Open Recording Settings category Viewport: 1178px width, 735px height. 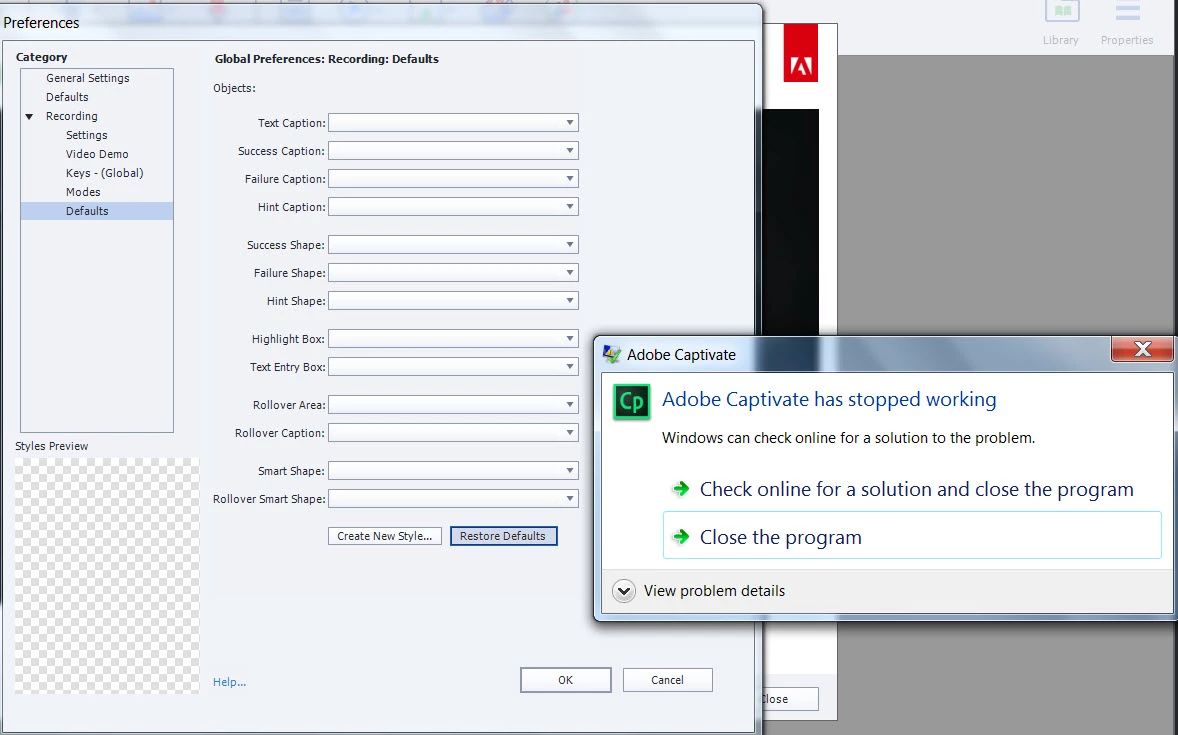coord(86,135)
